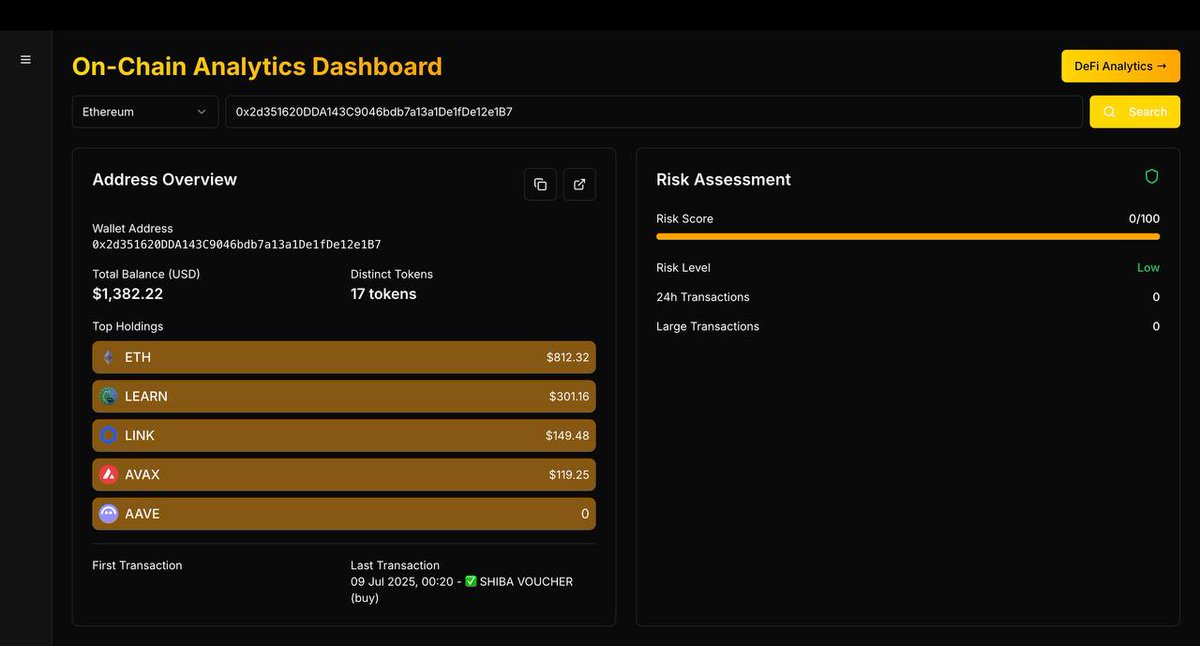
Task: Click the $812.32 ETH value
Action: [x=568, y=357]
